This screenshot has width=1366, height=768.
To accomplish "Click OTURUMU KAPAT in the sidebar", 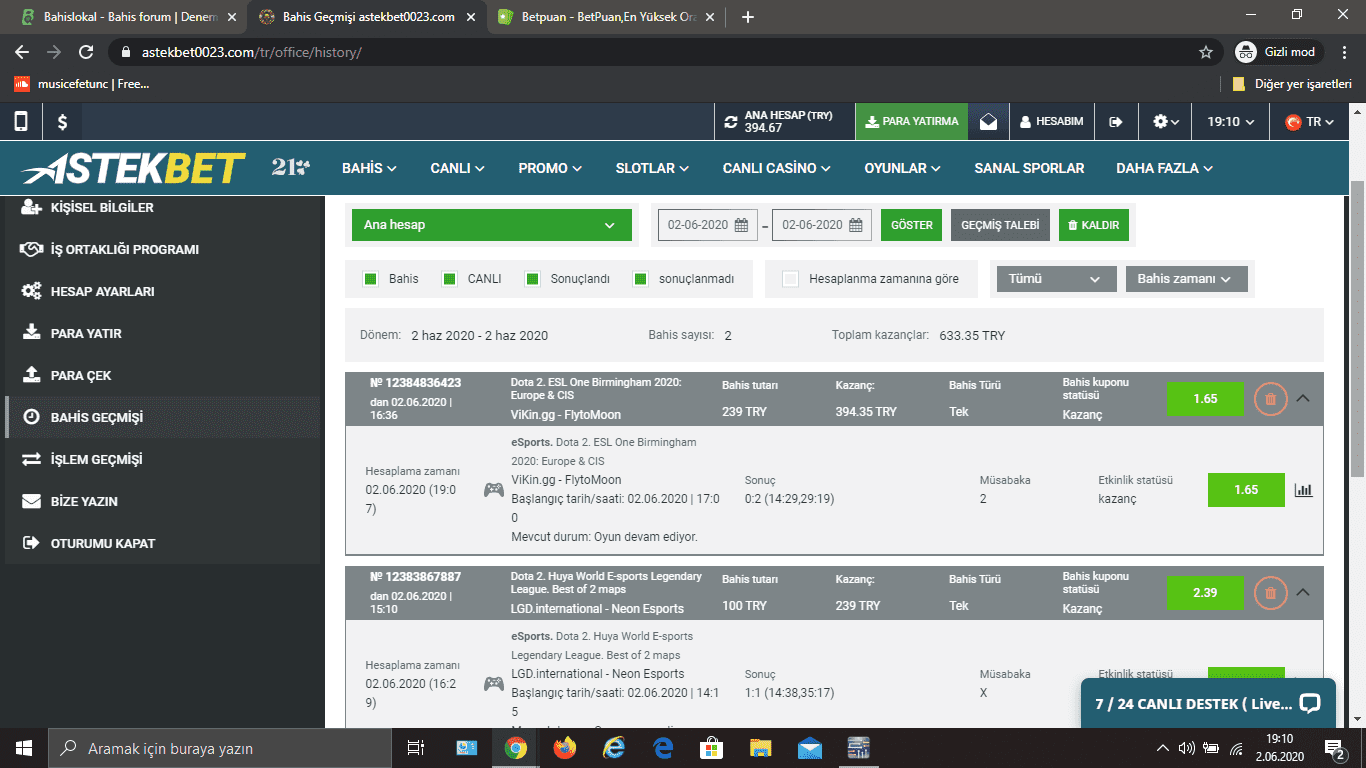I will click(103, 543).
